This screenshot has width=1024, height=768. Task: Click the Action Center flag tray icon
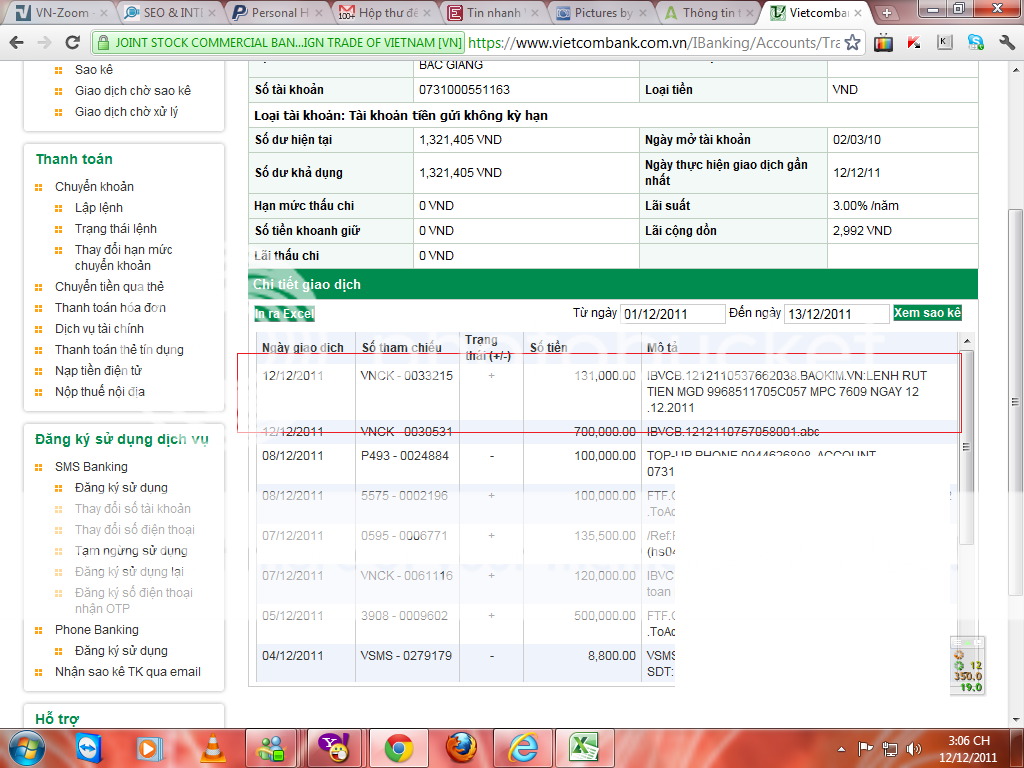tap(865, 749)
